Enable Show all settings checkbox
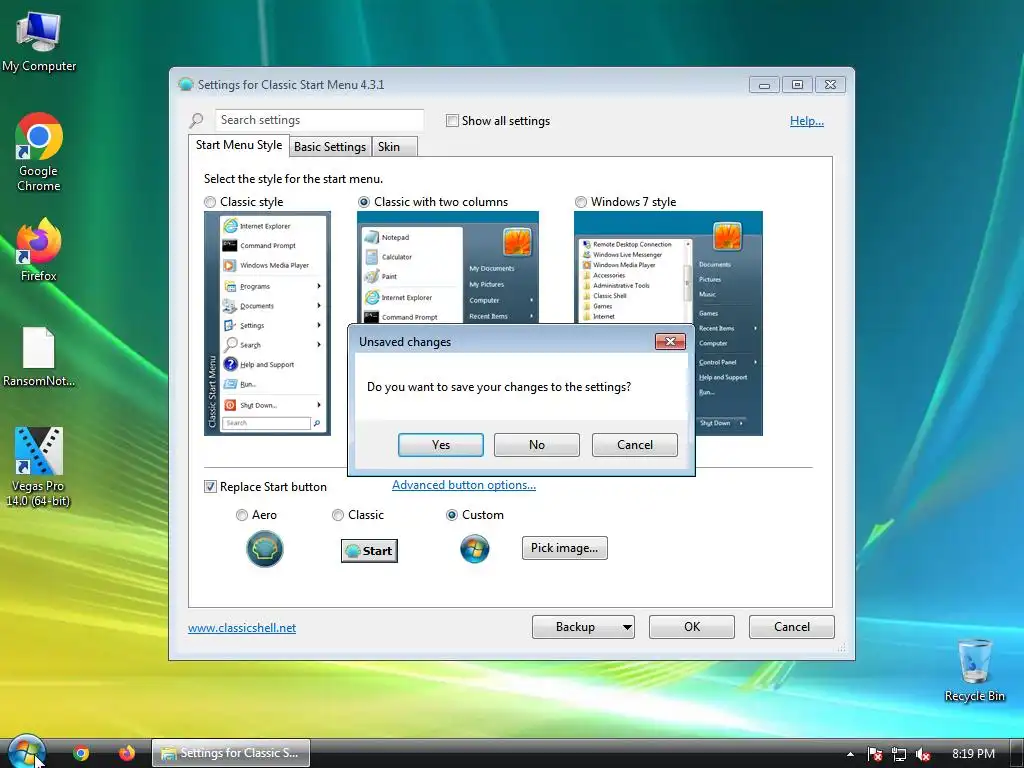Screen dimensions: 1024x768 (x=452, y=121)
